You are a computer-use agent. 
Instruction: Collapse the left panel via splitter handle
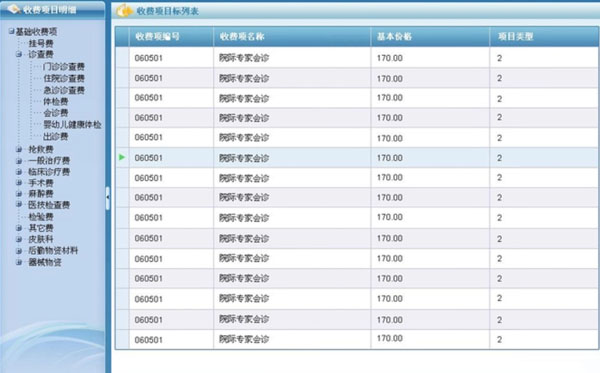(108, 197)
